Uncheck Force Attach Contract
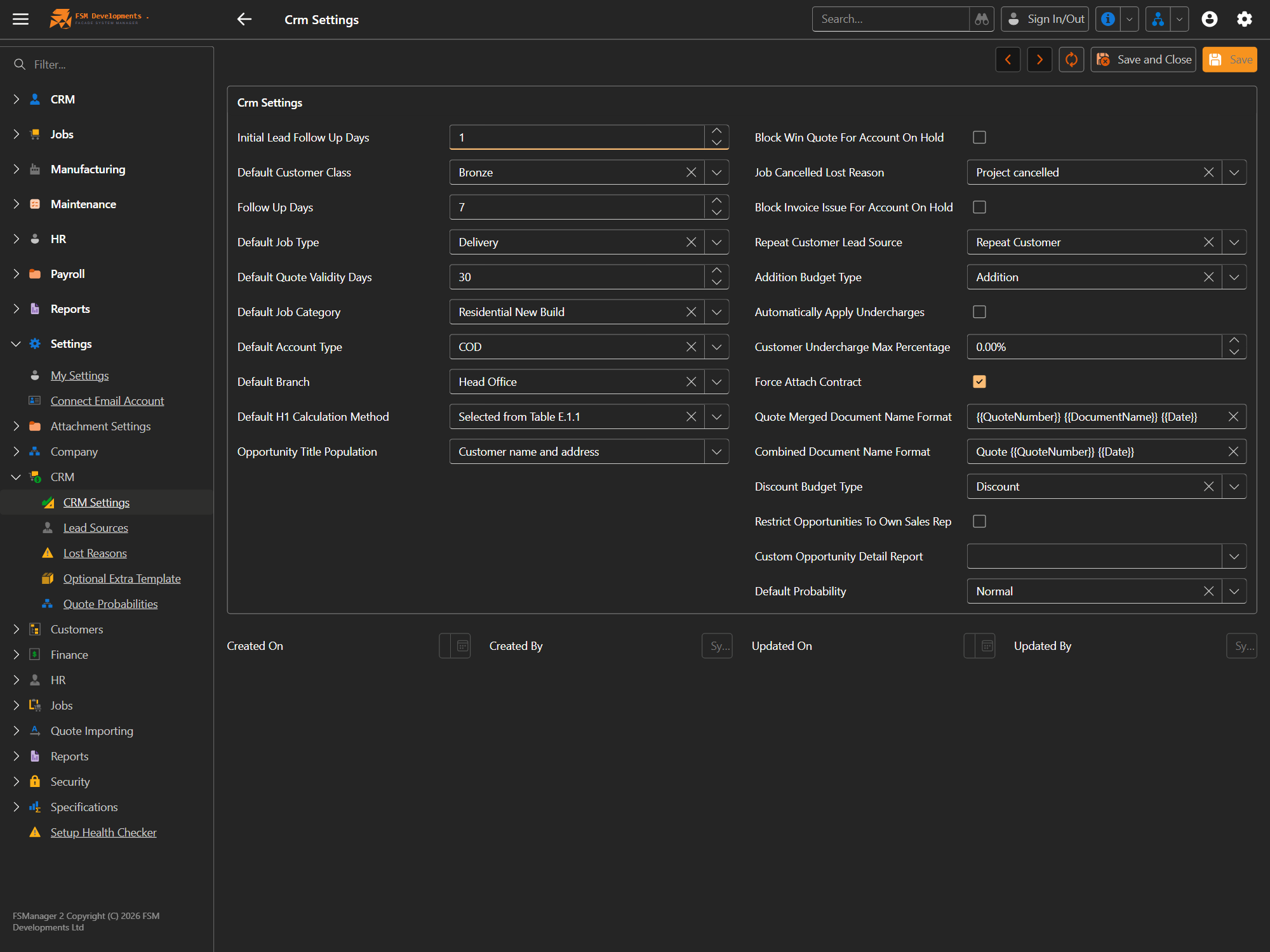This screenshot has width=1270, height=952. (x=980, y=381)
